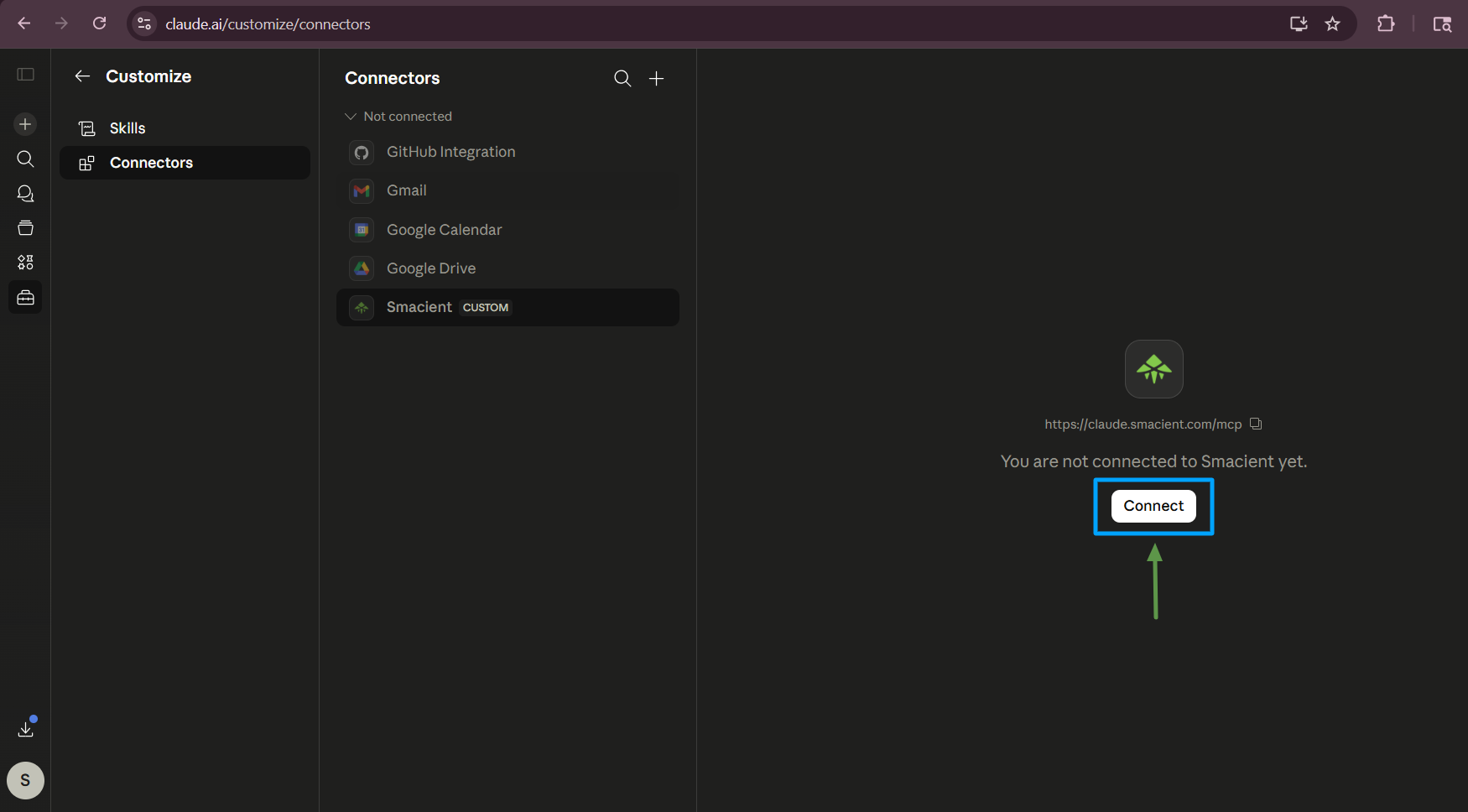Open the browser side panel search icon
Image resolution: width=1468 pixels, height=812 pixels.
[1442, 23]
